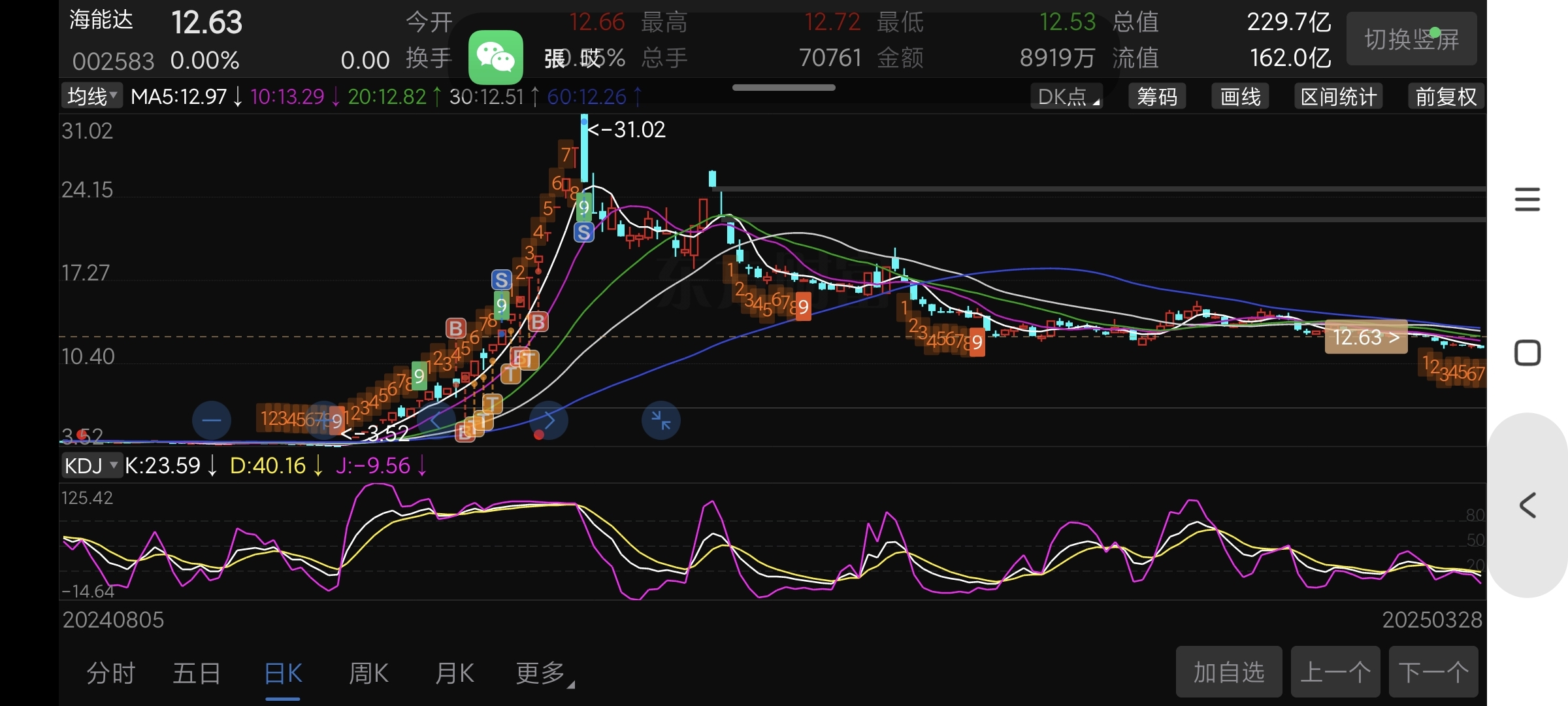Tap the 切换竖屏 button
The width and height of the screenshot is (1568, 706).
1411,39
